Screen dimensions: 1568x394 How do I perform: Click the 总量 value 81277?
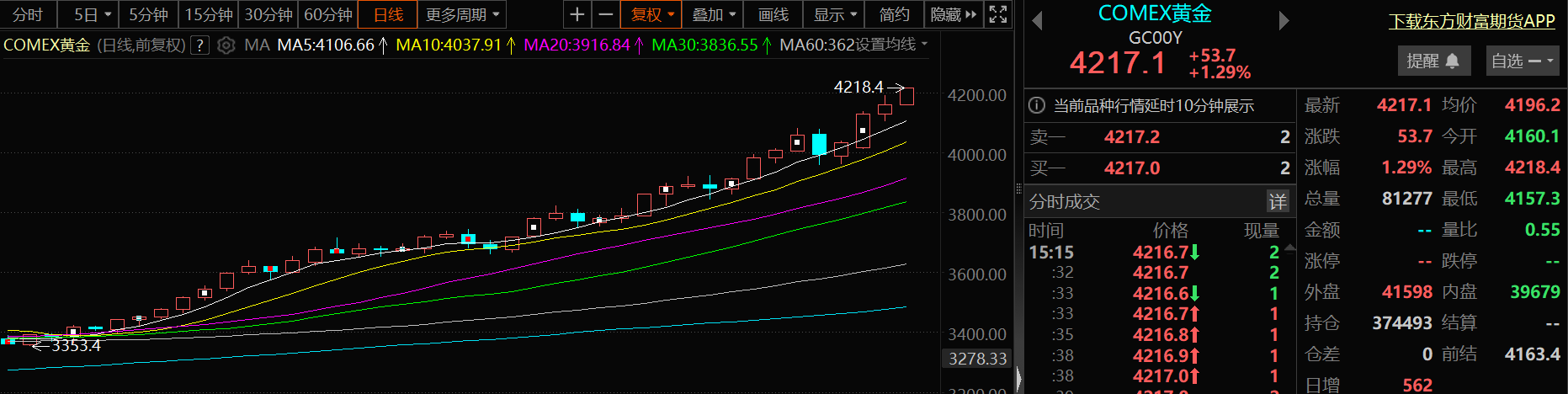(1407, 199)
